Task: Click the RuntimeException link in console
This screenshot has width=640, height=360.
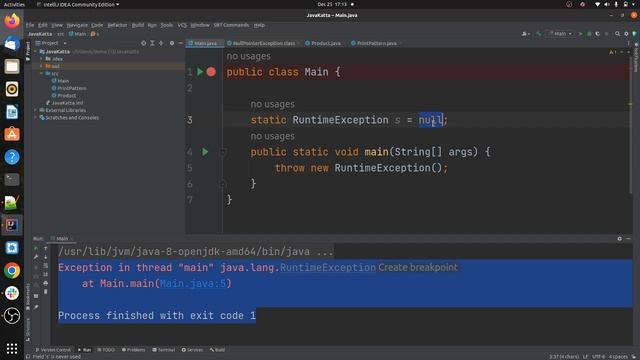Action: point(328,268)
